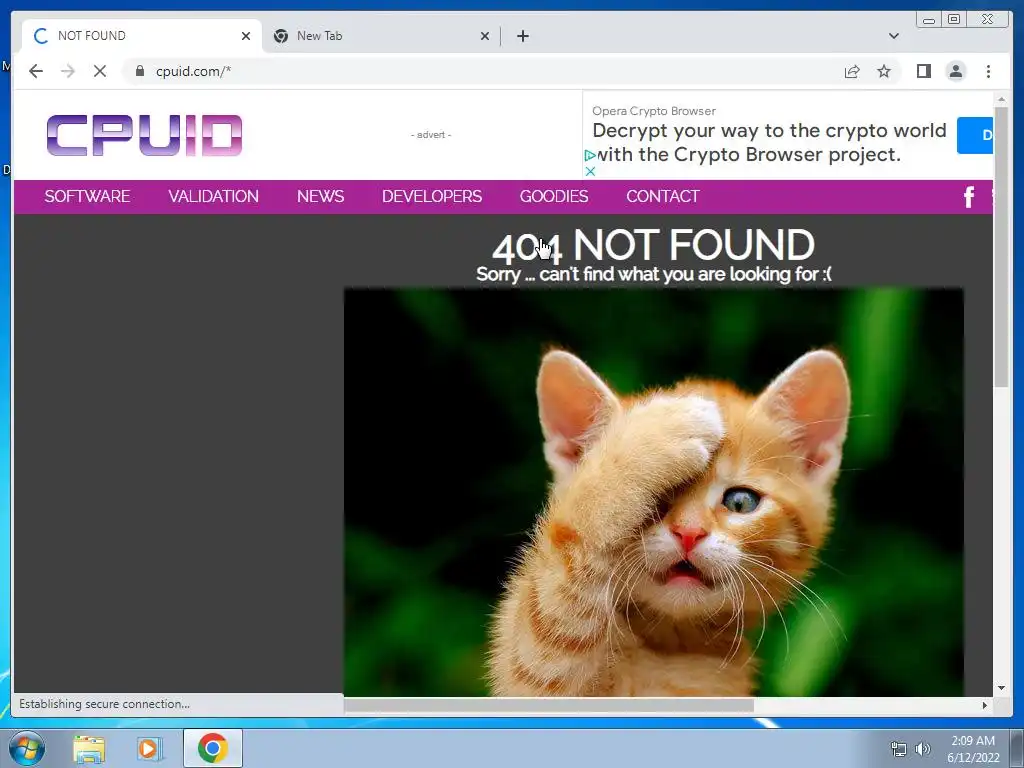Click the 404 NOT FOUND heading

653,246
